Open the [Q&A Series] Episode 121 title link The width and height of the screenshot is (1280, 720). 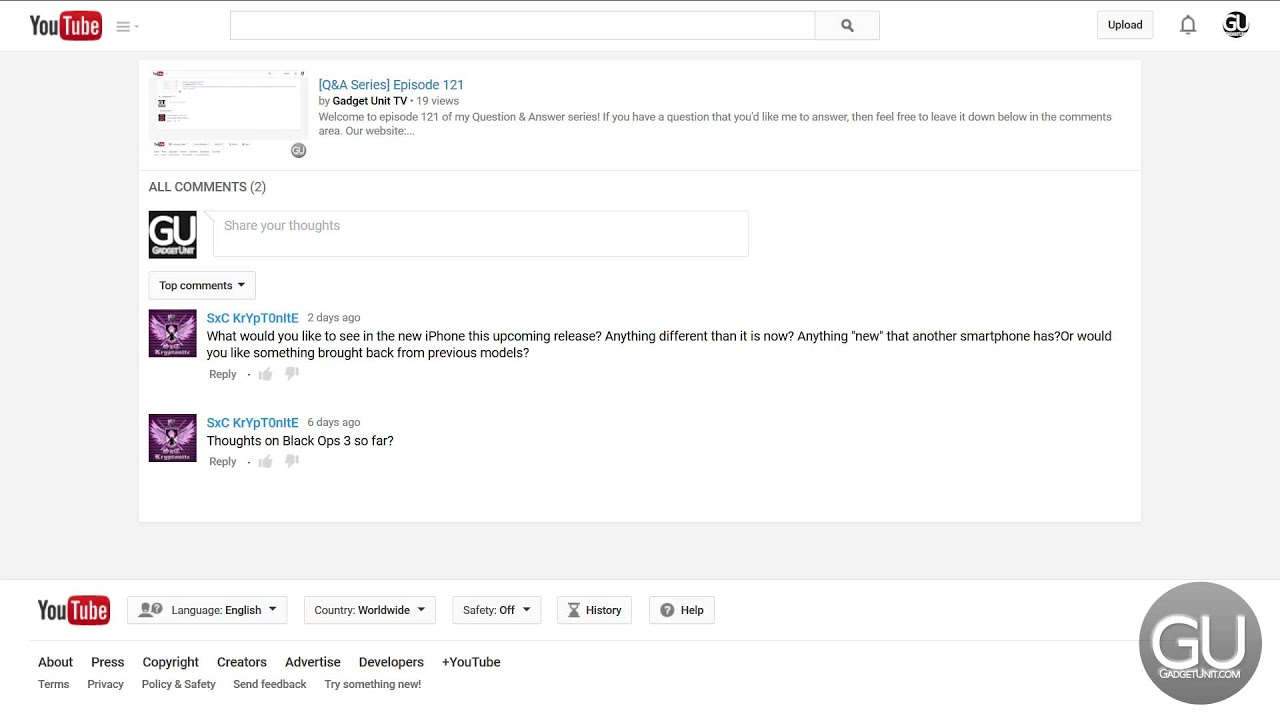click(391, 85)
